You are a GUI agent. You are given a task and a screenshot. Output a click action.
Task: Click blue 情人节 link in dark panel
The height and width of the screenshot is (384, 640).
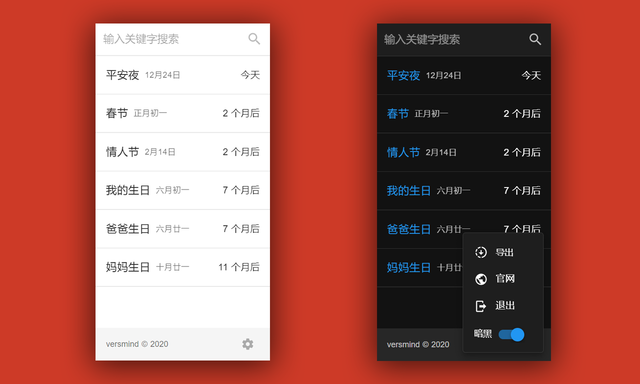click(403, 152)
